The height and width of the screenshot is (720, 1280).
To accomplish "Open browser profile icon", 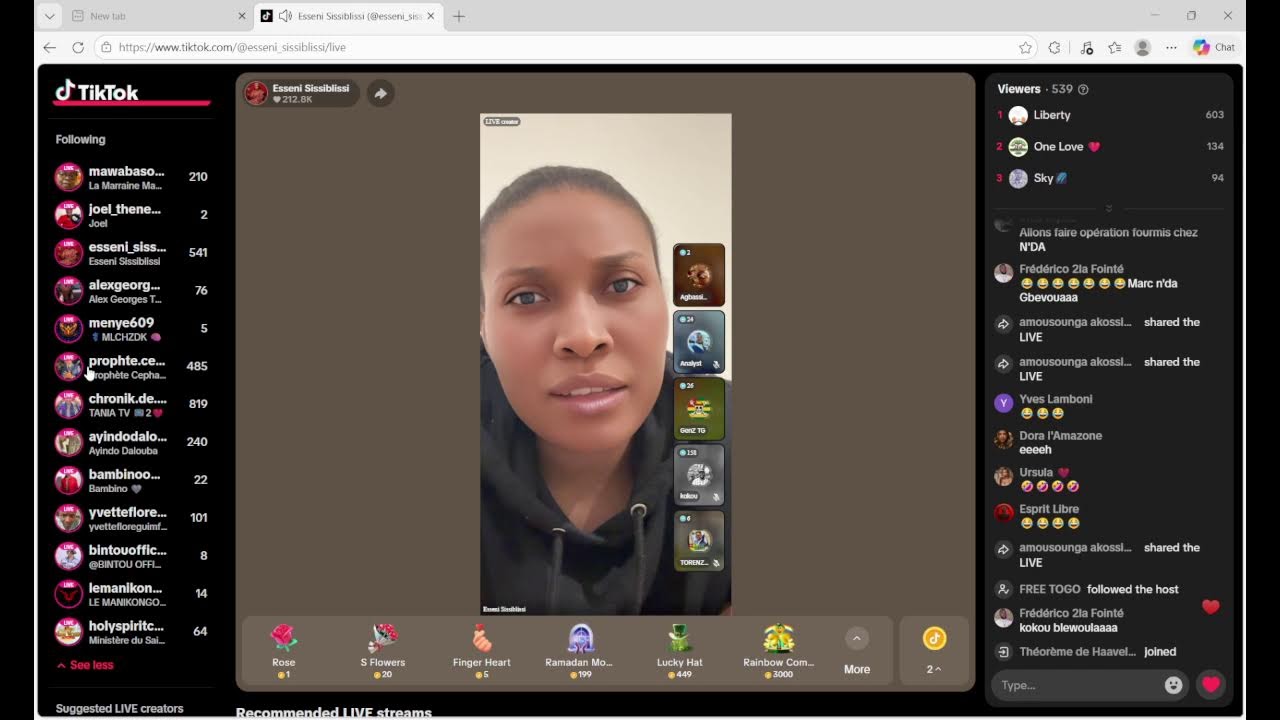I will (1143, 47).
